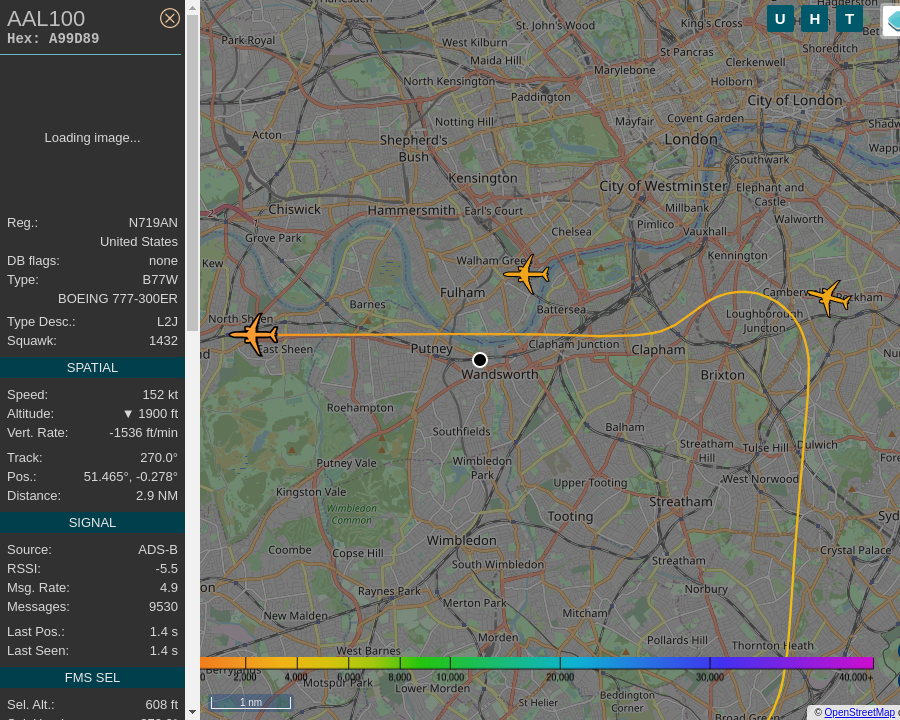Click the Hex: A99D89 text
This screenshot has height=720, width=900.
click(53, 38)
